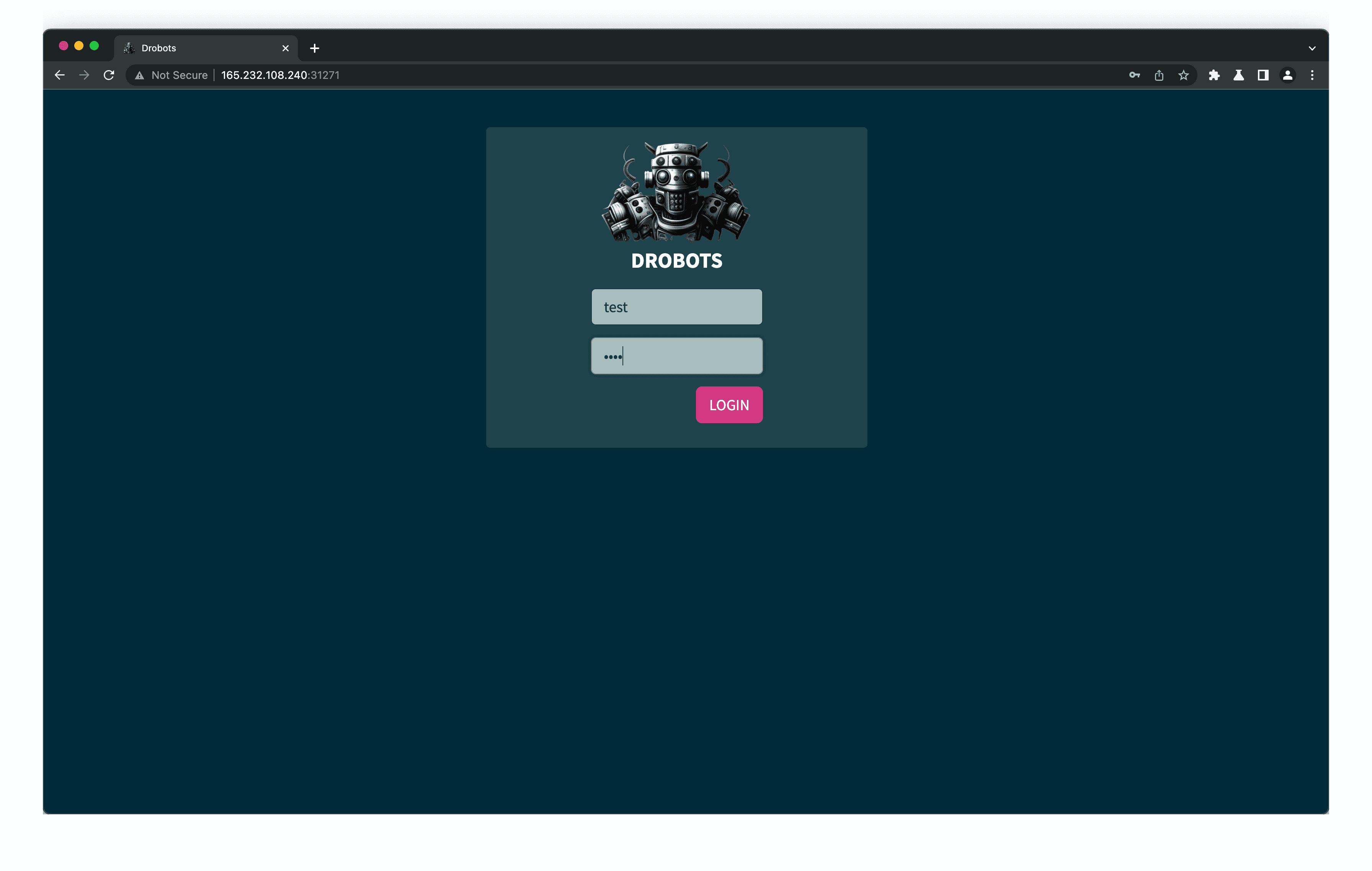Close the Drobots tab
The width and height of the screenshot is (1372, 871).
pos(286,48)
